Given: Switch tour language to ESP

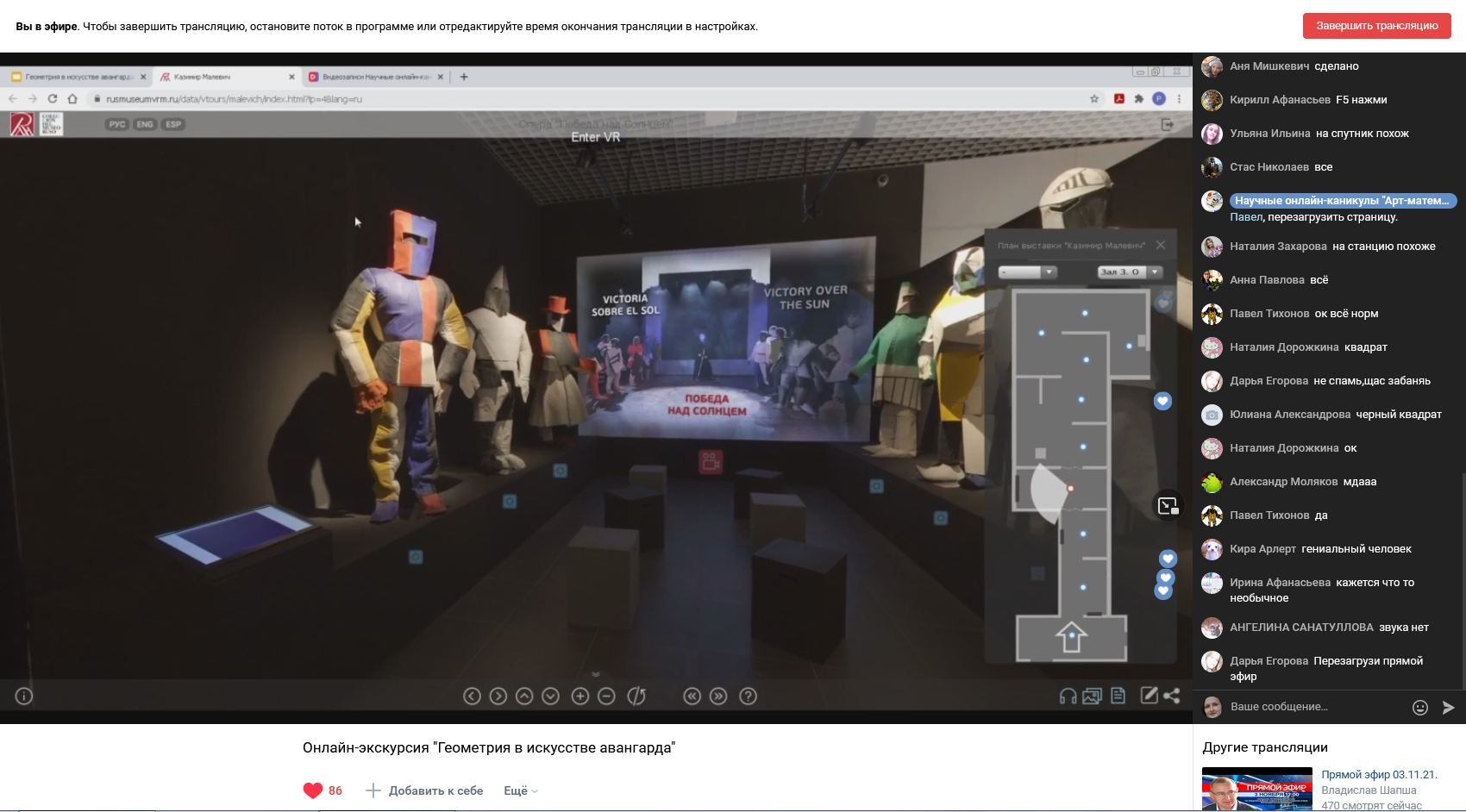Looking at the screenshot, I should pyautogui.click(x=173, y=124).
